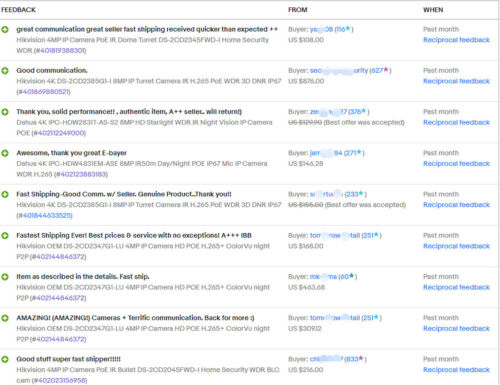
Task: Open item number 402023156958 link
Action: pyautogui.click(x=59, y=380)
